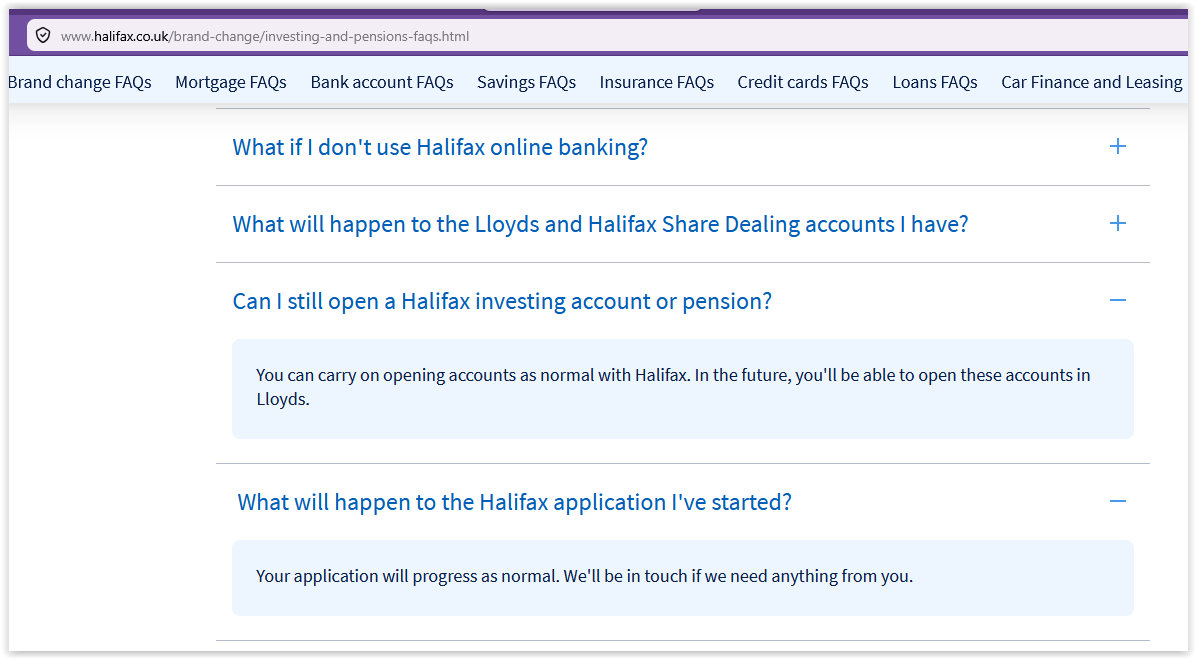Switch to Savings FAQs tab
This screenshot has height=659, width=1196.
click(526, 82)
